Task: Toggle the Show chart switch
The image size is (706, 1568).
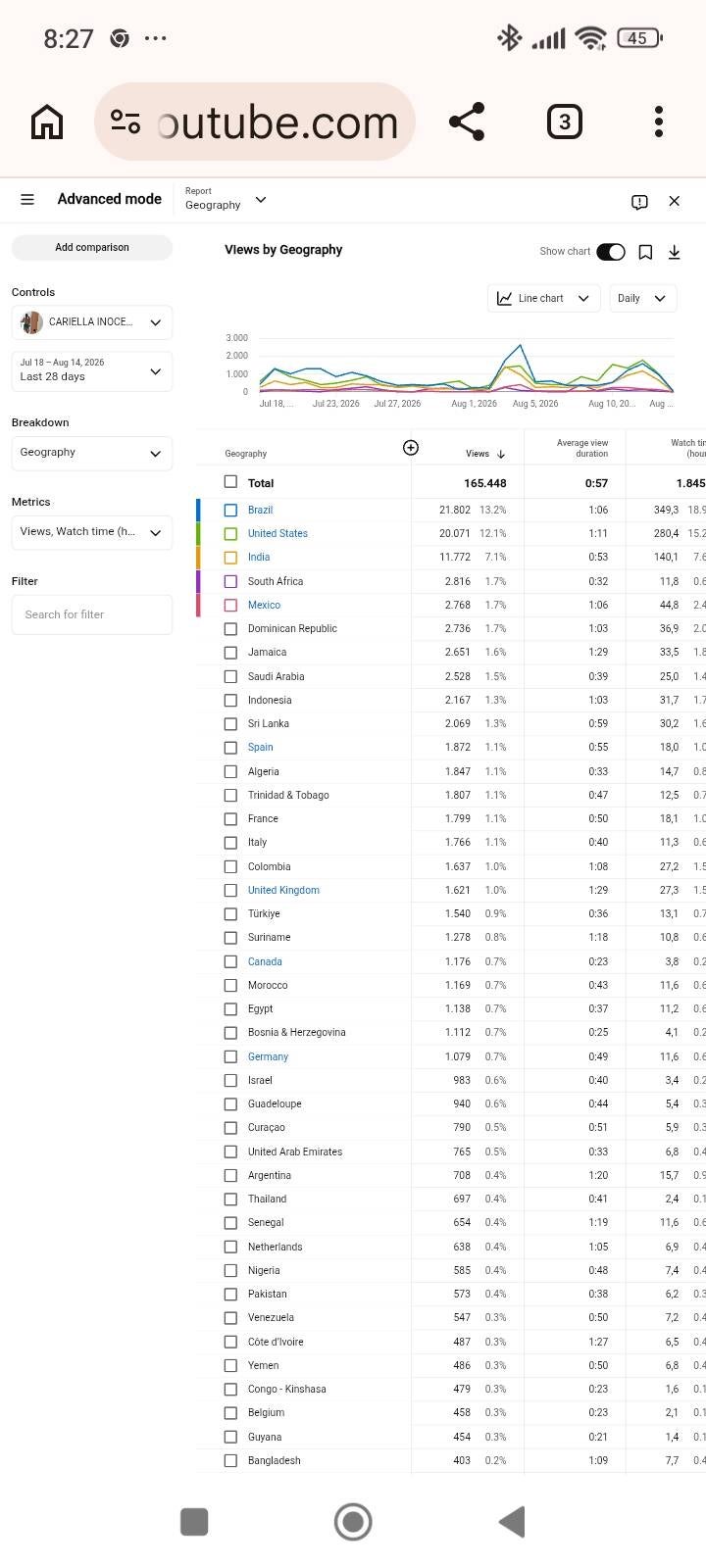Action: 611,252
